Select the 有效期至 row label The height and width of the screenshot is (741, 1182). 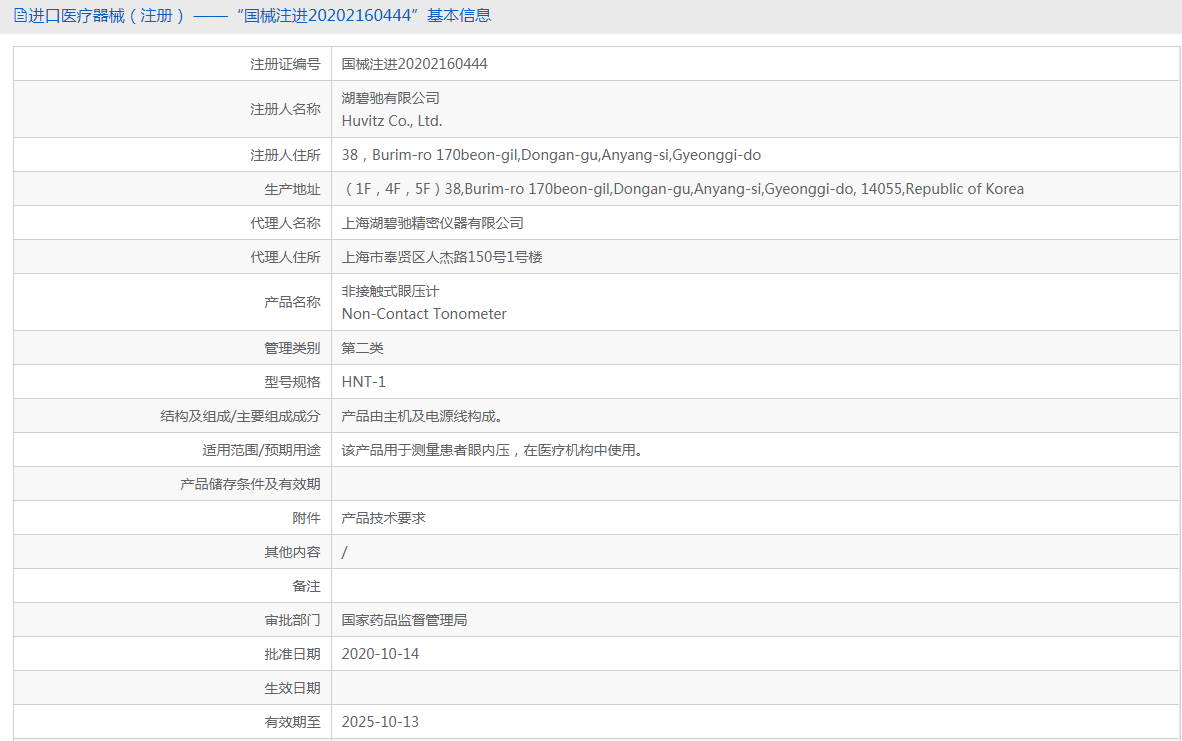coord(292,722)
